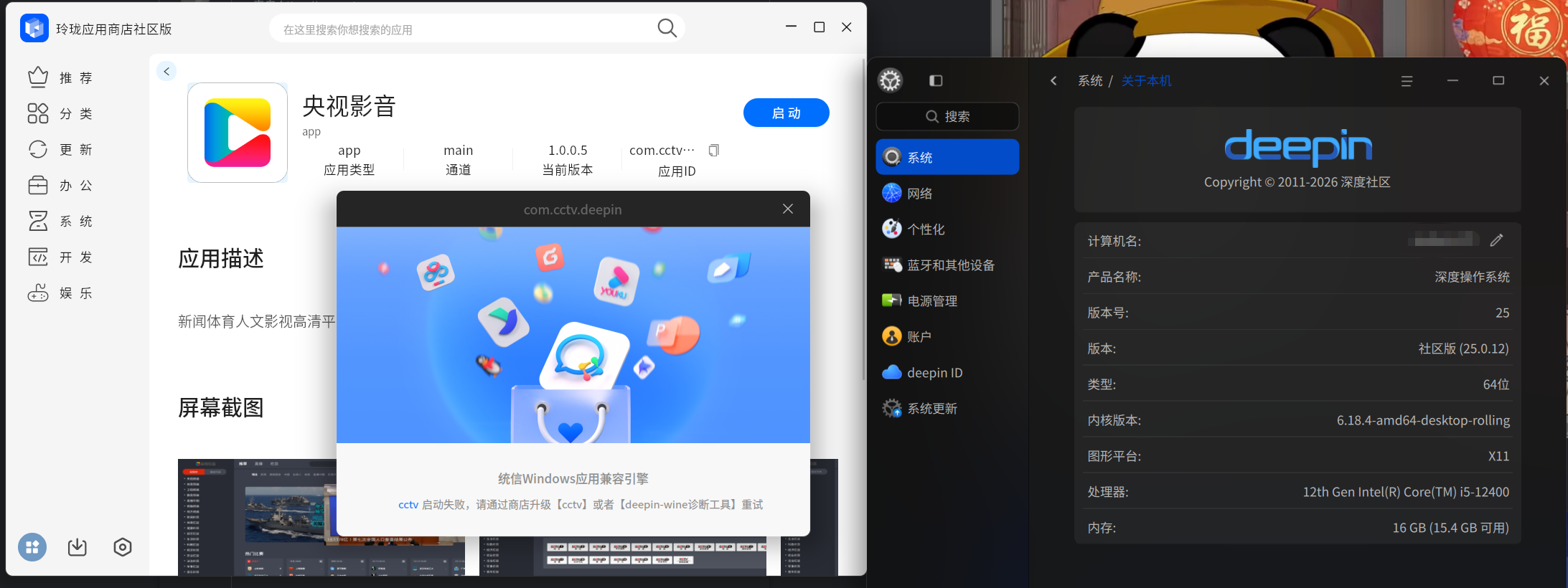The height and width of the screenshot is (588, 1568).
Task: Open the 办公 office category
Action: 62,185
